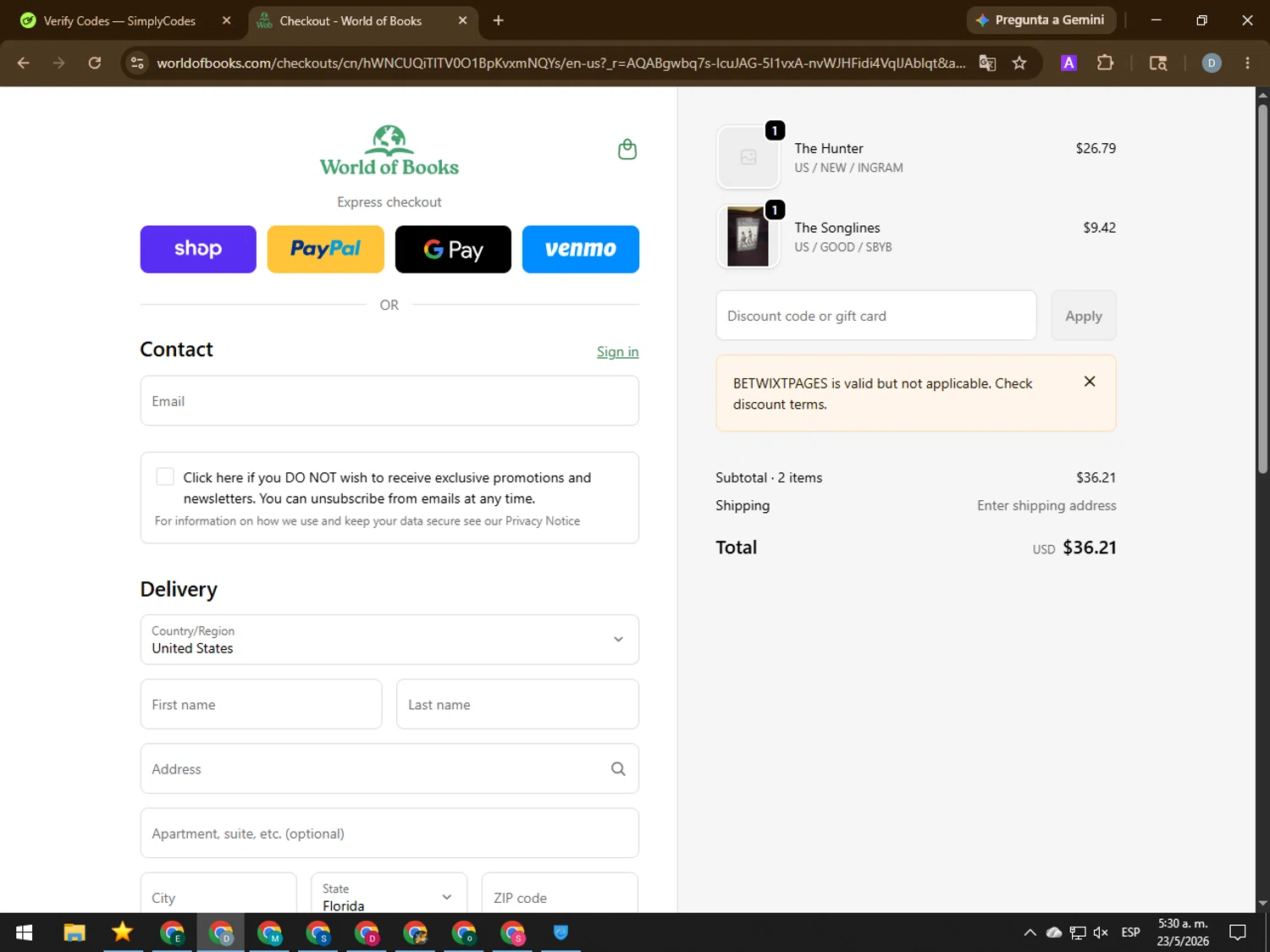Pay using the Venmo button
Image resolution: width=1270 pixels, height=952 pixels.
click(581, 249)
